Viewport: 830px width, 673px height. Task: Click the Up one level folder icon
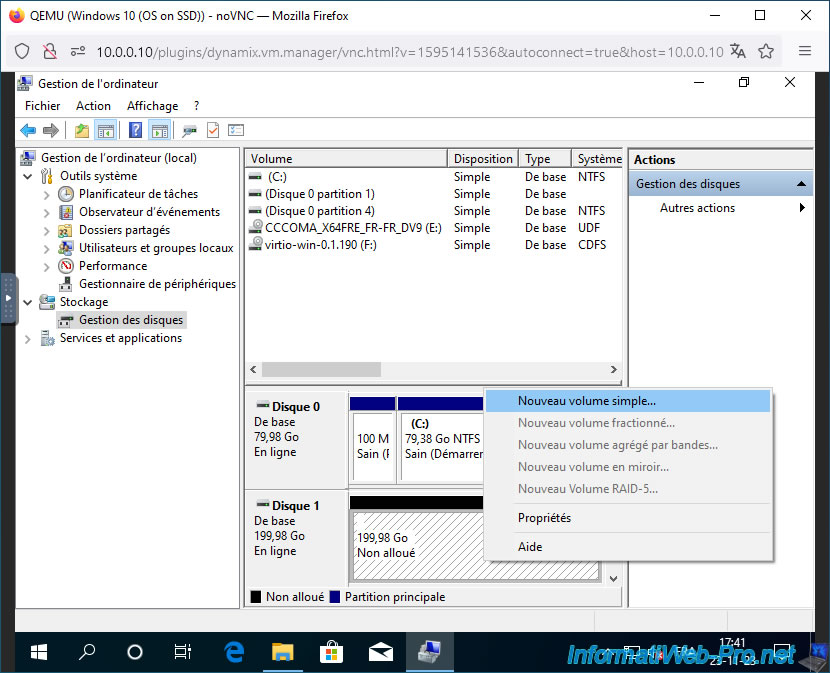pyautogui.click(x=82, y=130)
